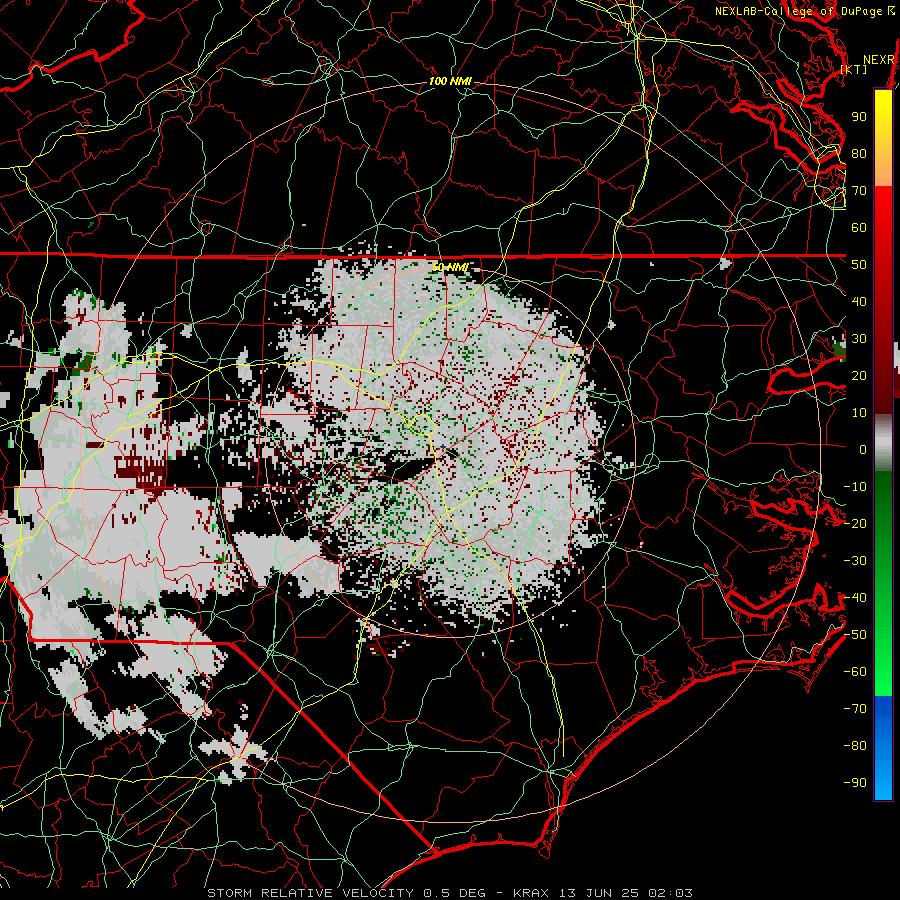
Task: Click the 0 value on velocity scale
Action: (x=863, y=450)
